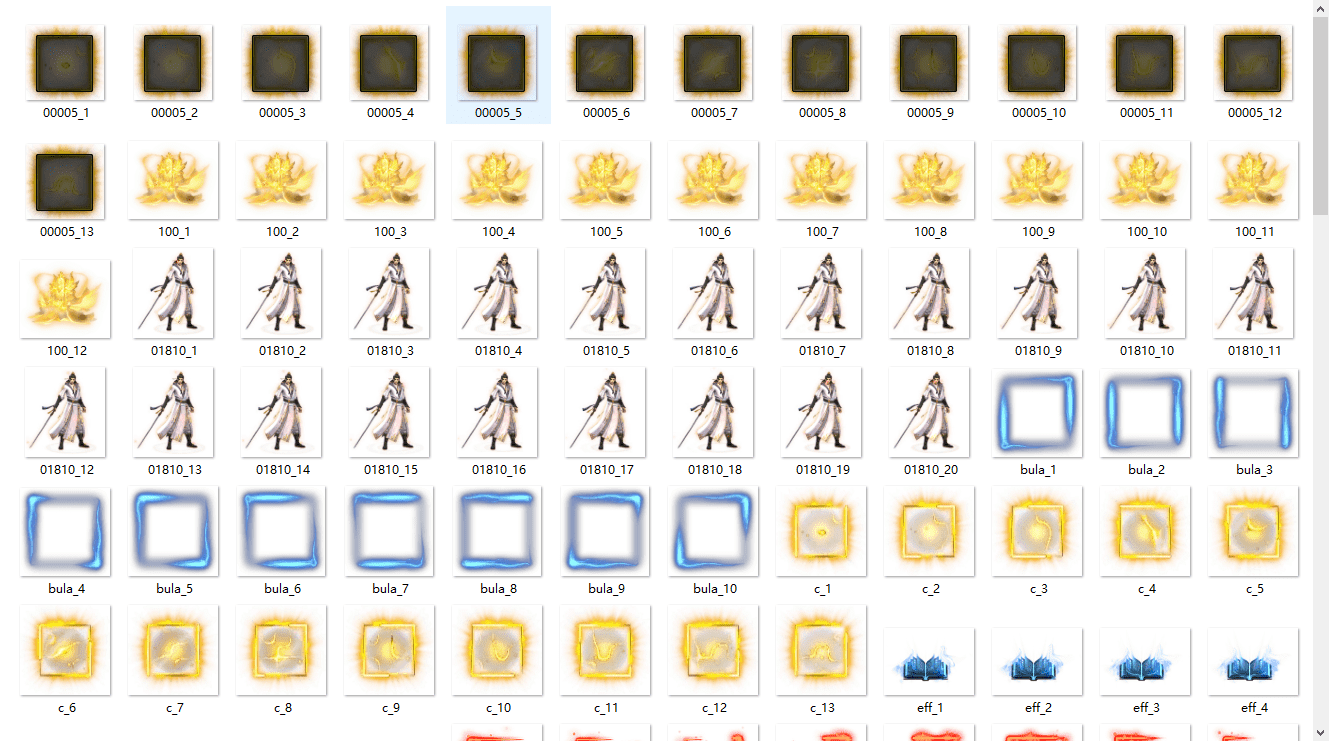Screen dimensions: 1329x741
Task: Click the file name bula_9
Action: click(606, 589)
